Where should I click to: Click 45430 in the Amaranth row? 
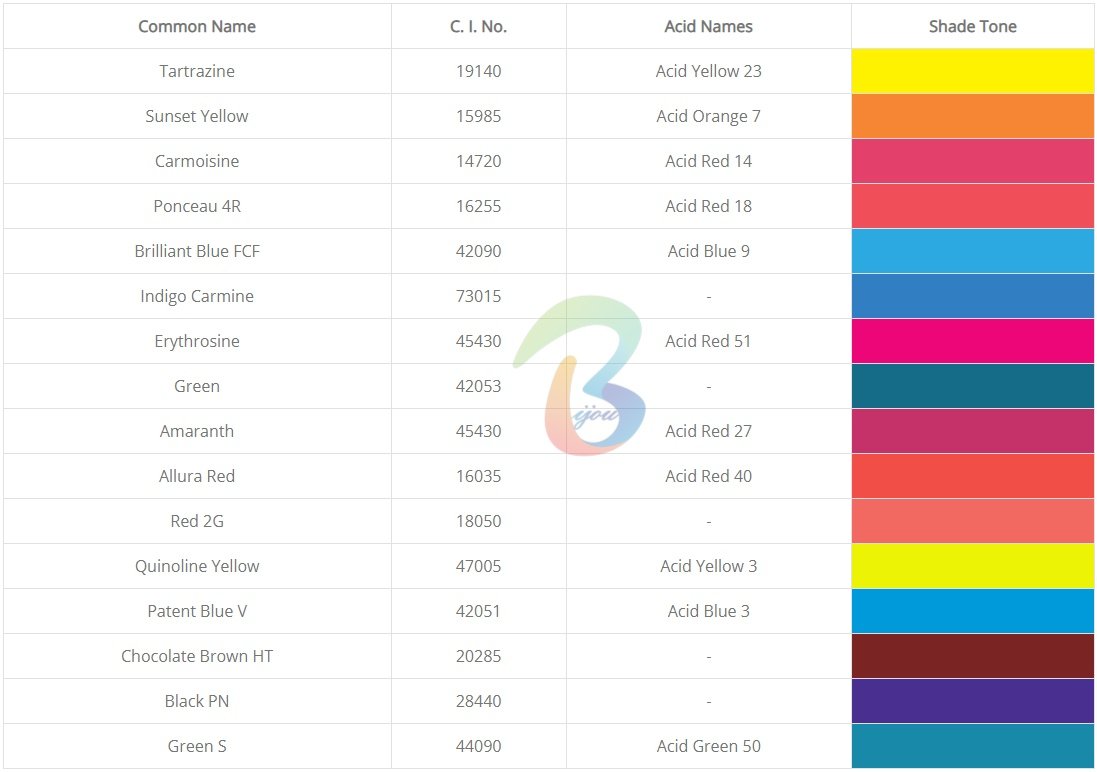[479, 431]
